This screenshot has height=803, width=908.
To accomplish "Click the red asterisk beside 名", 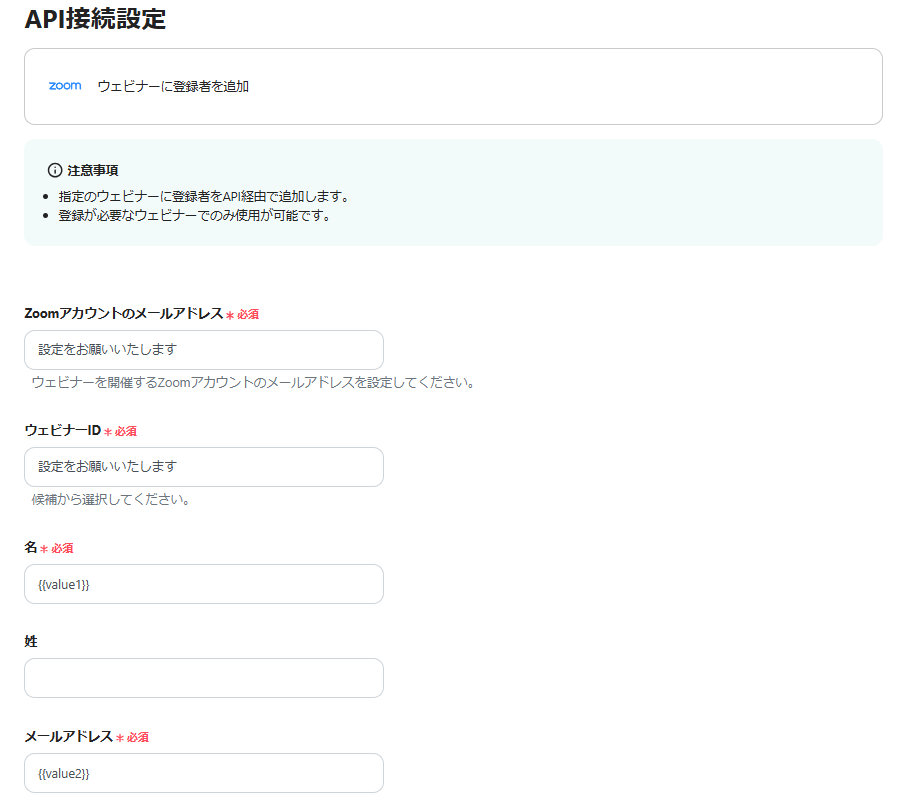I will 42,548.
